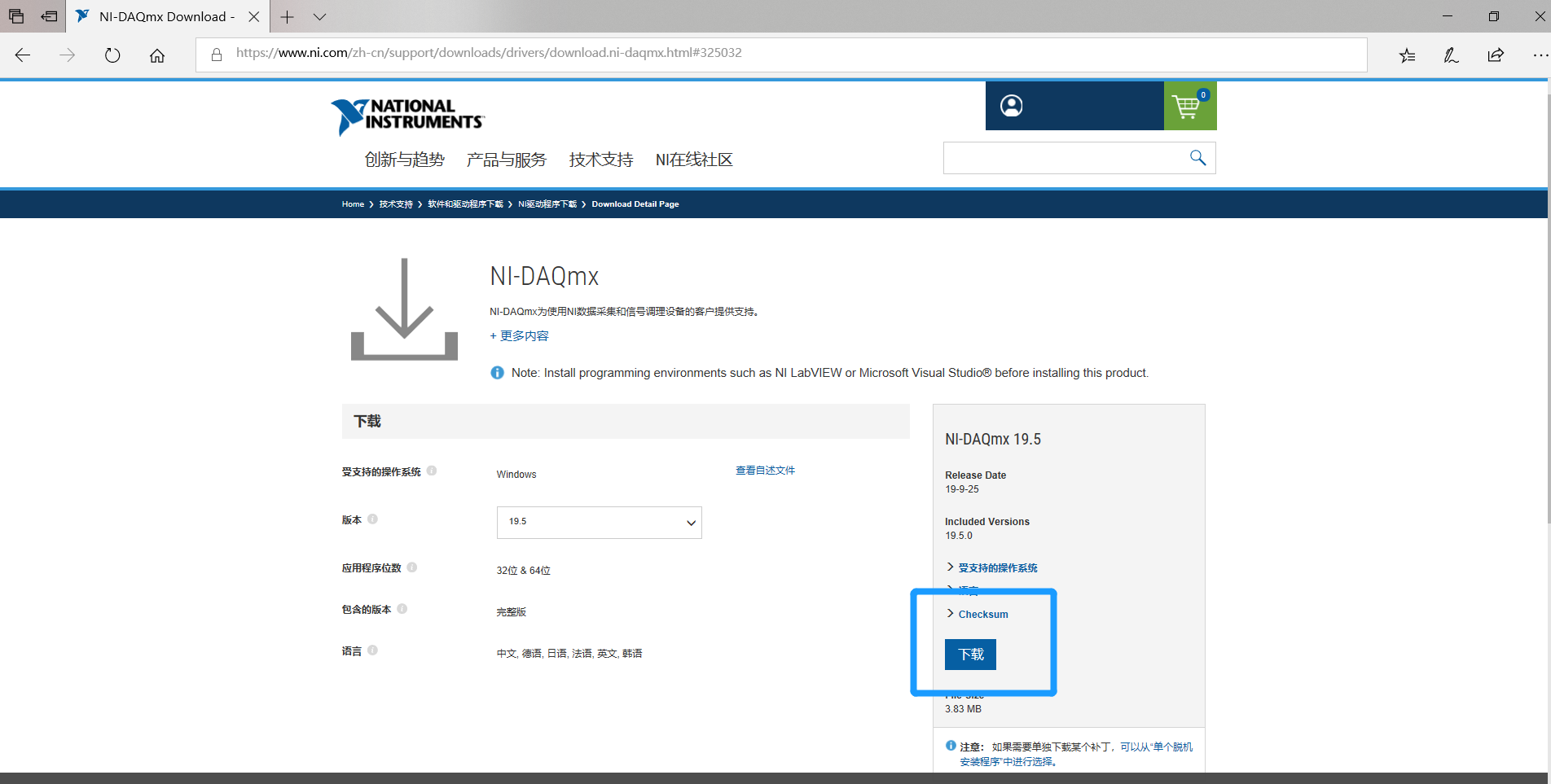Click the share icon in the toolbar
Viewport: 1551px width, 784px height.
click(1496, 55)
